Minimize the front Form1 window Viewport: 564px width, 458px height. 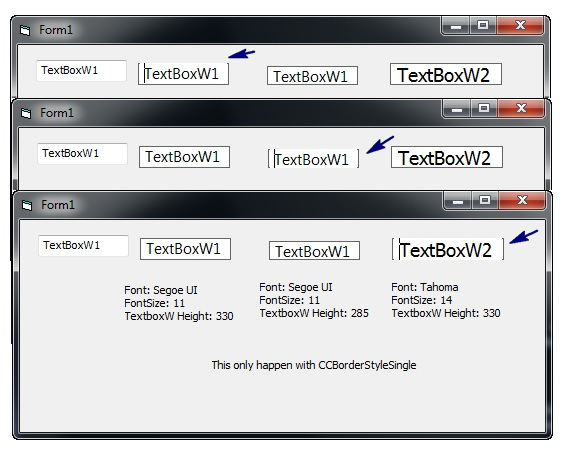click(458, 201)
